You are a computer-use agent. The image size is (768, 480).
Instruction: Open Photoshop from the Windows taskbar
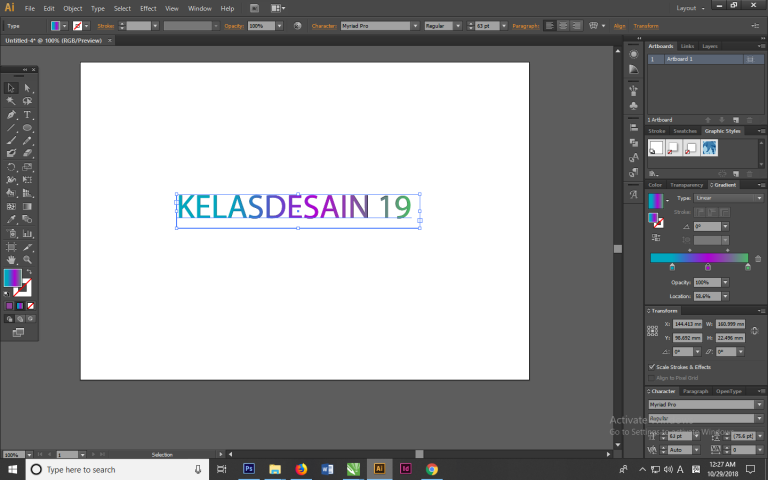pyautogui.click(x=249, y=468)
